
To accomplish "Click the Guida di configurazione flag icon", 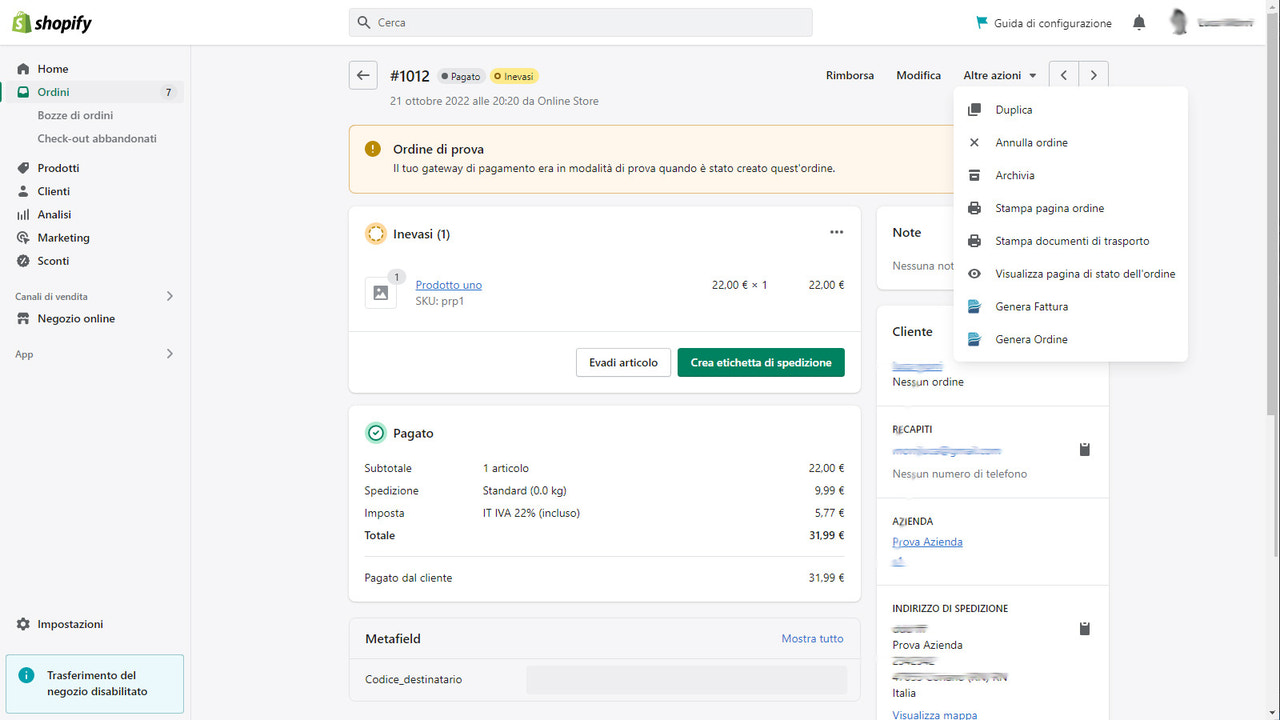I will point(982,22).
